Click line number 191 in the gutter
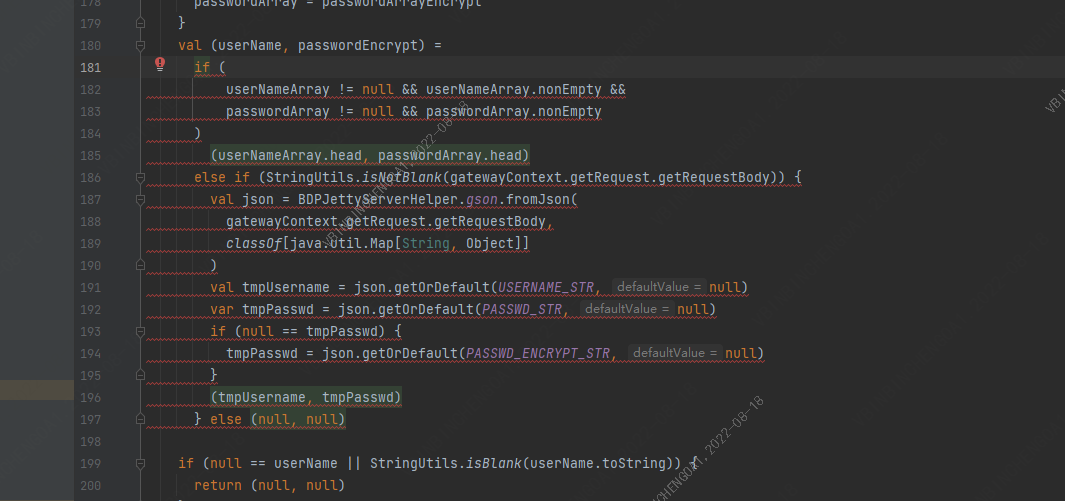The image size is (1065, 501). pos(90,287)
